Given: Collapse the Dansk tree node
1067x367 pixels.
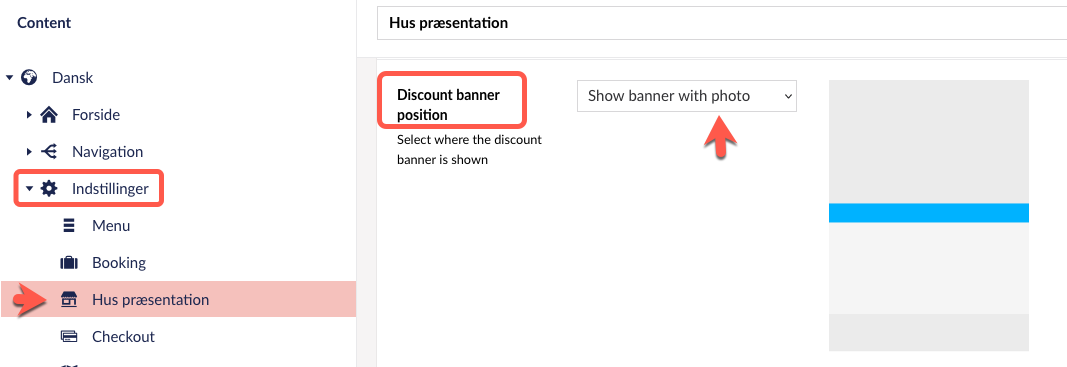Looking at the screenshot, I should tap(10, 78).
